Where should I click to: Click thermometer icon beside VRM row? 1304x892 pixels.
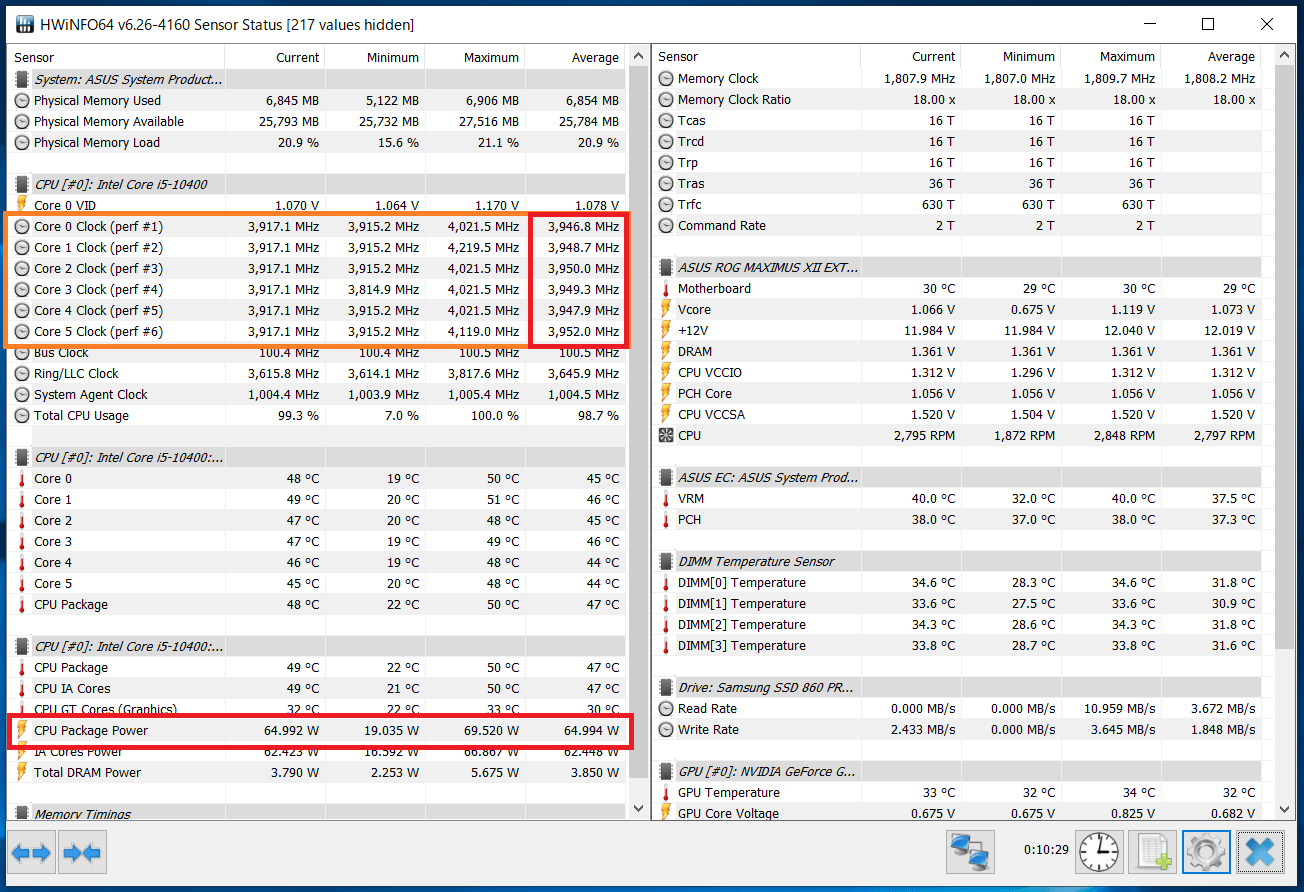point(666,498)
